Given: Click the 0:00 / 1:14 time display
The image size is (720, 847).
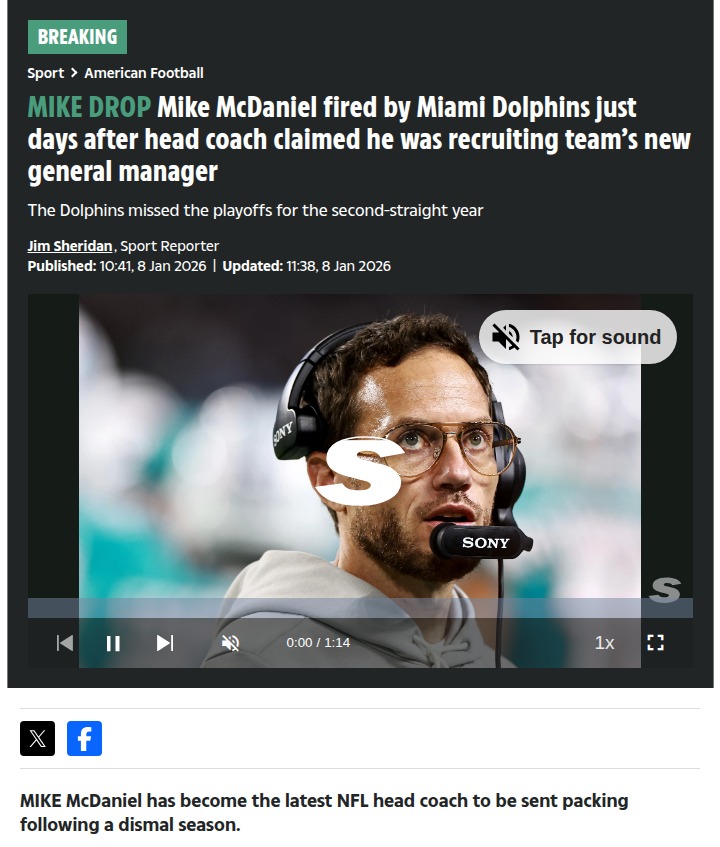Looking at the screenshot, I should click(318, 643).
